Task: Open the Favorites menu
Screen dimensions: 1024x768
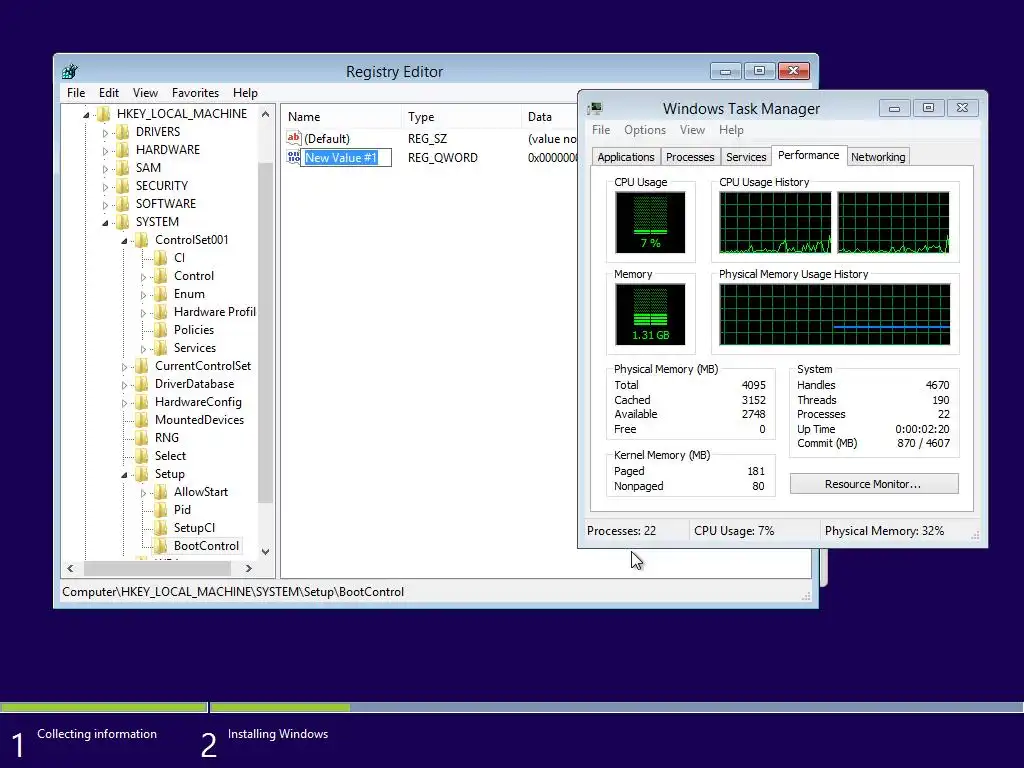Action: pos(195,93)
